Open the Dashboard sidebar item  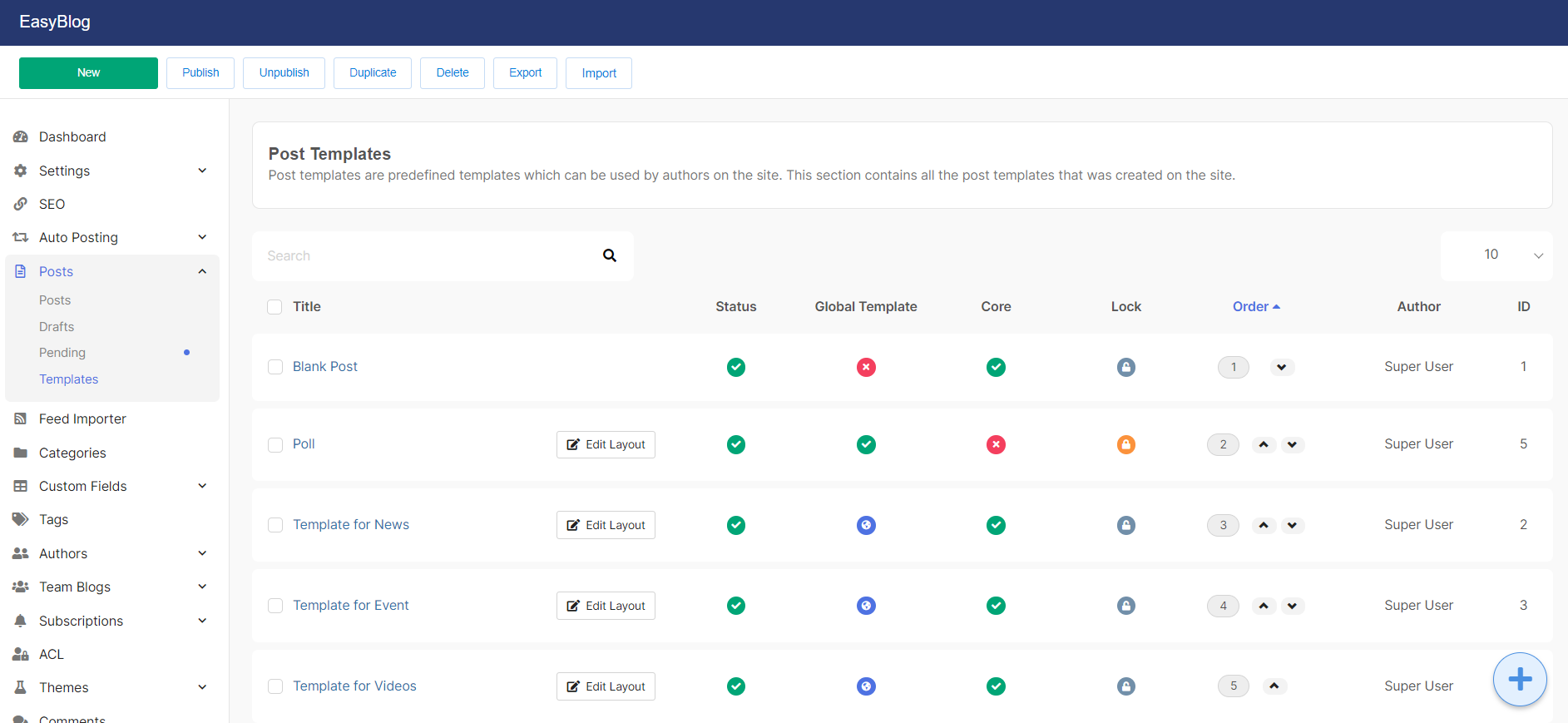pyautogui.click(x=72, y=136)
